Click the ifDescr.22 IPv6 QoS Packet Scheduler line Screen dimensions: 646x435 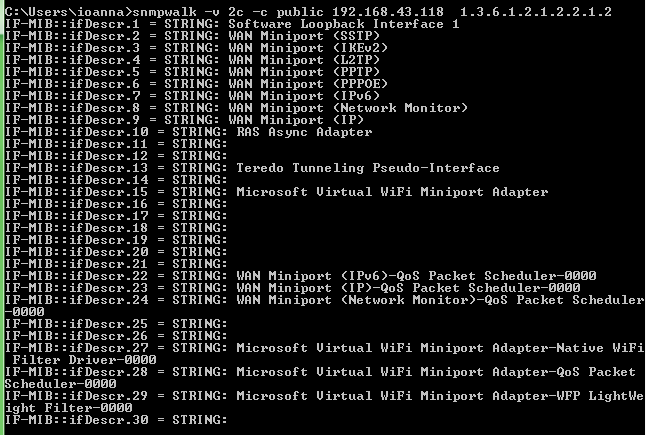(x=300, y=276)
